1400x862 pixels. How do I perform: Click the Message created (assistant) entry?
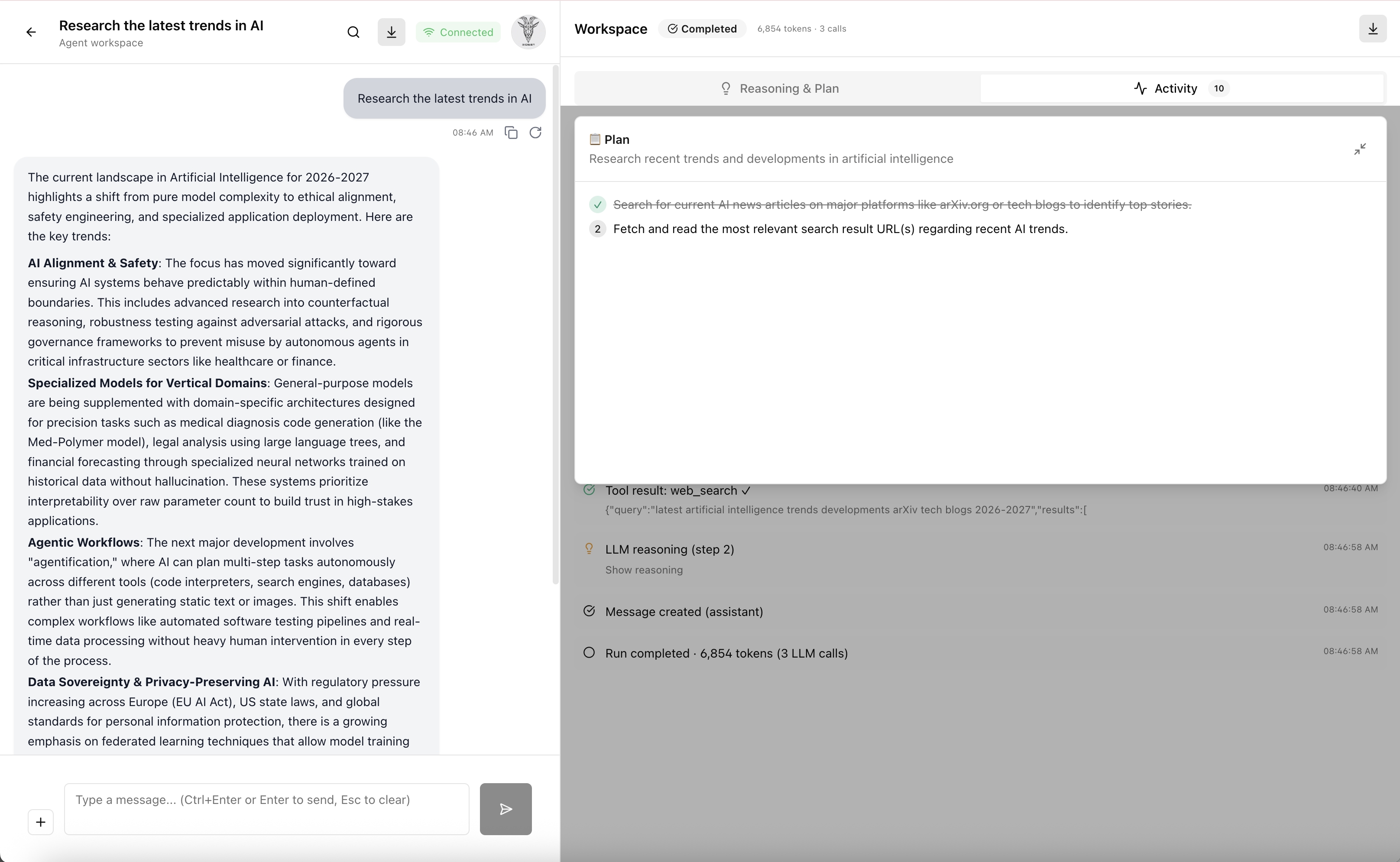click(x=980, y=612)
